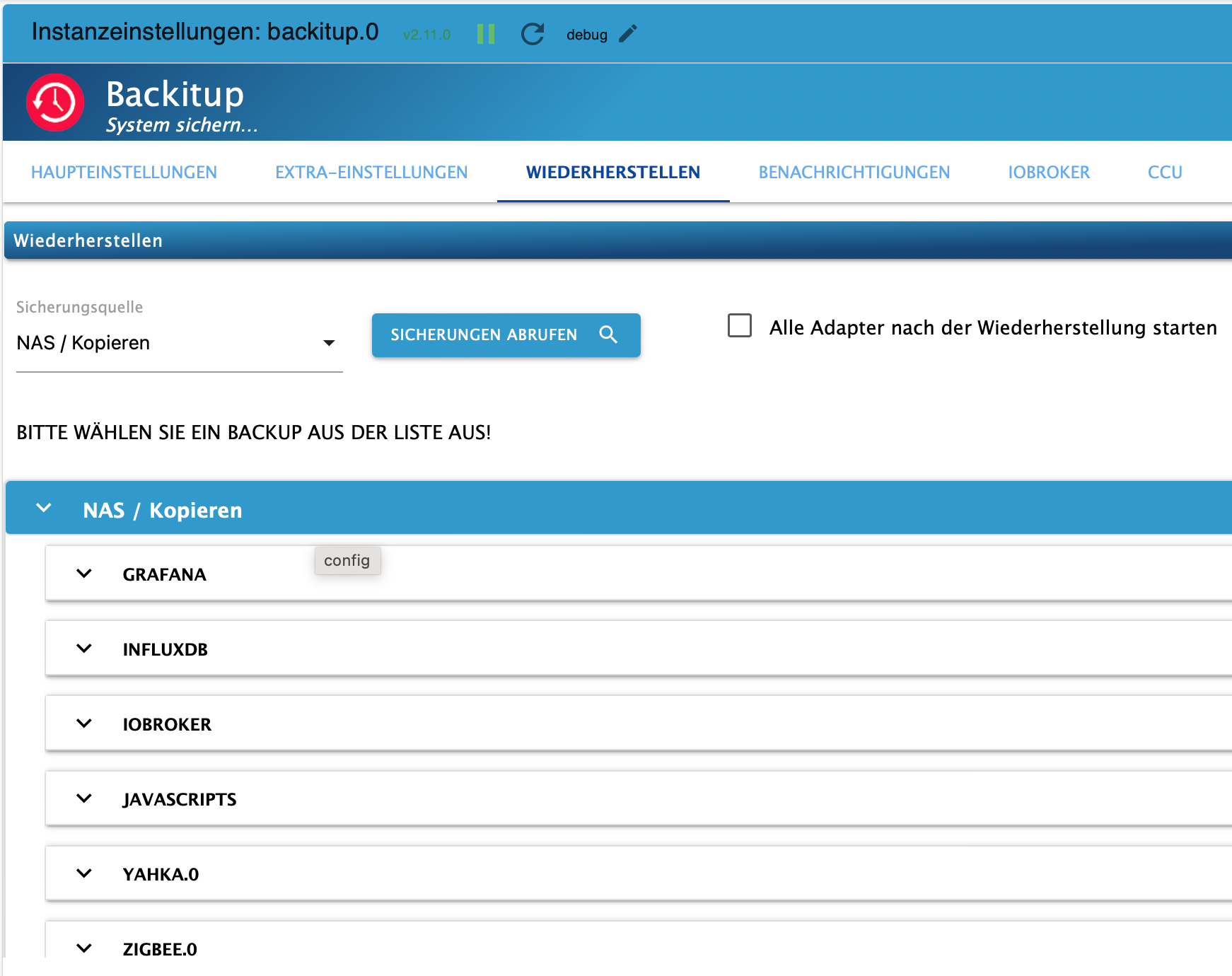
Task: Click the config tooltip label
Action: pyautogui.click(x=347, y=561)
